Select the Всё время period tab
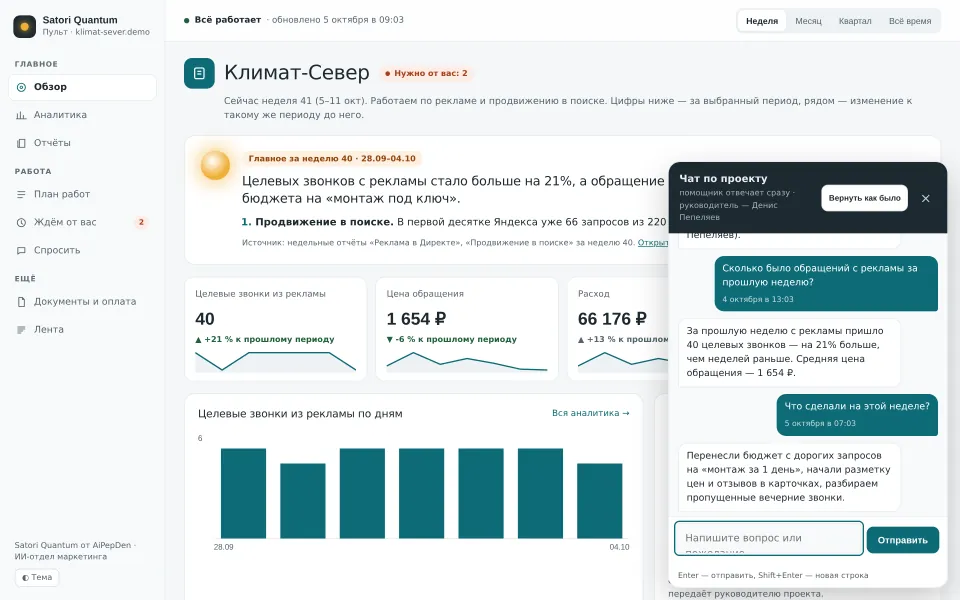This screenshot has height=600, width=960. click(x=910, y=21)
